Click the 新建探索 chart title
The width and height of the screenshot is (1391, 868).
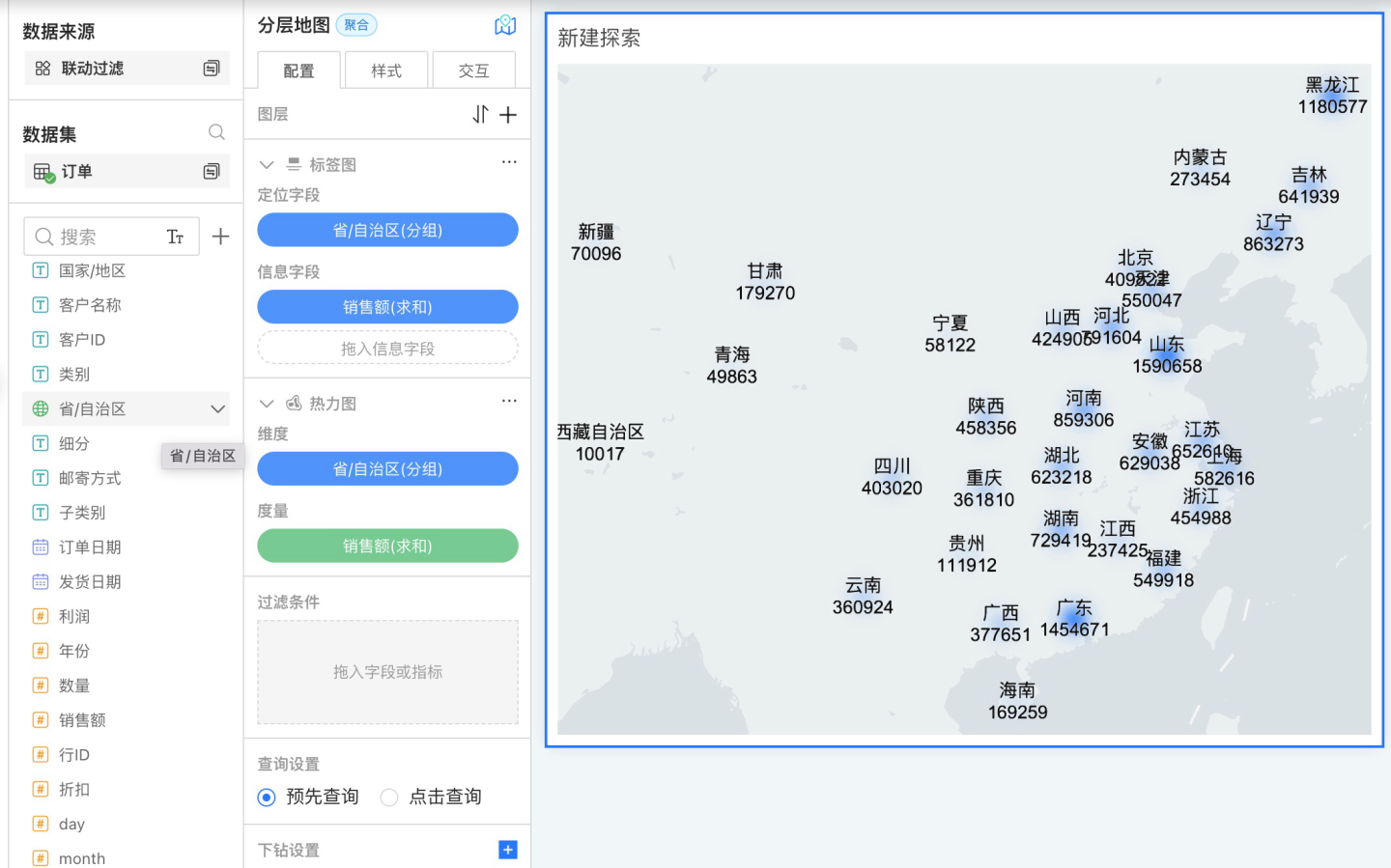pos(599,39)
